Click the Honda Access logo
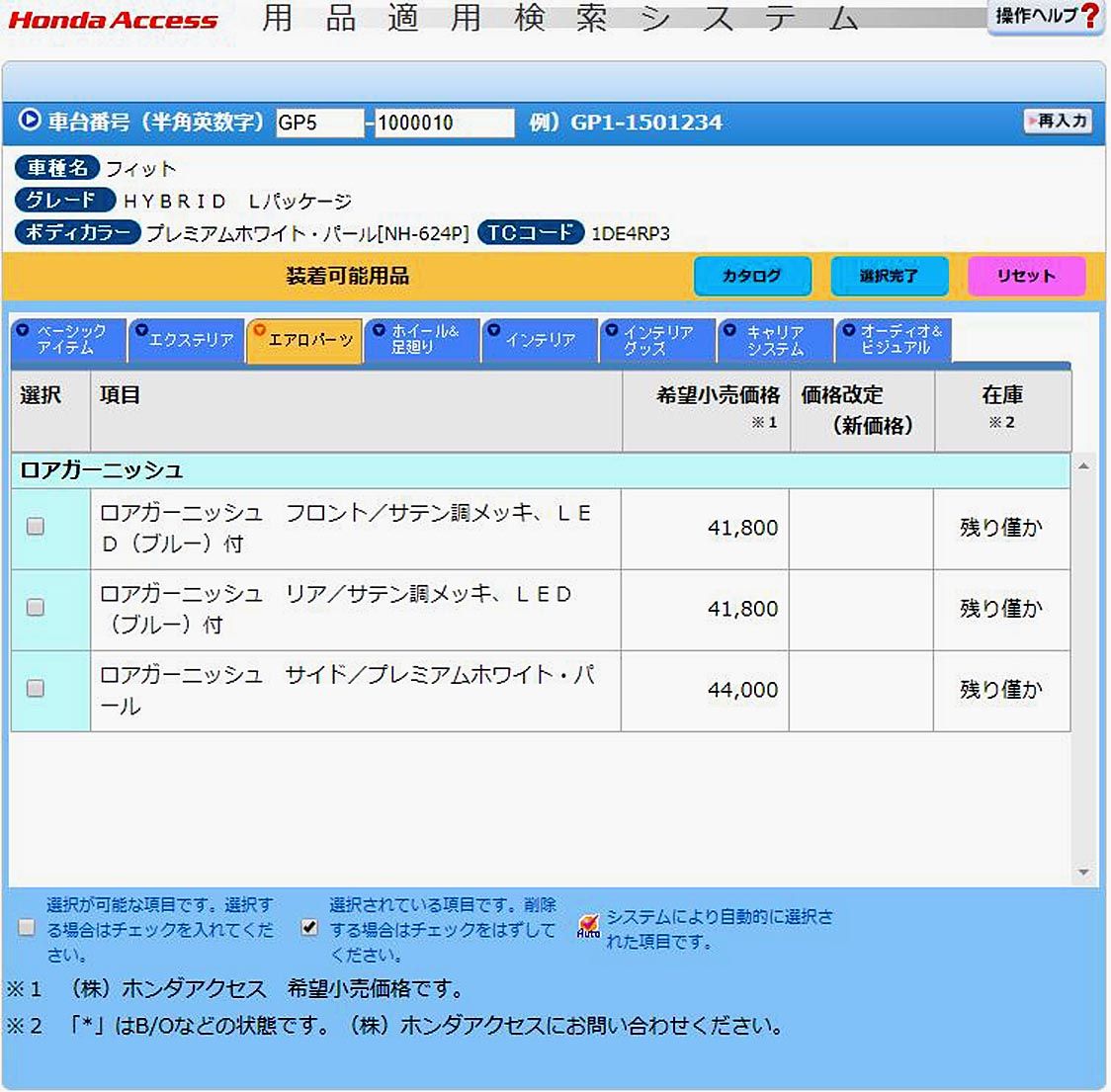This screenshot has height=1092, width=1111. pyautogui.click(x=113, y=21)
